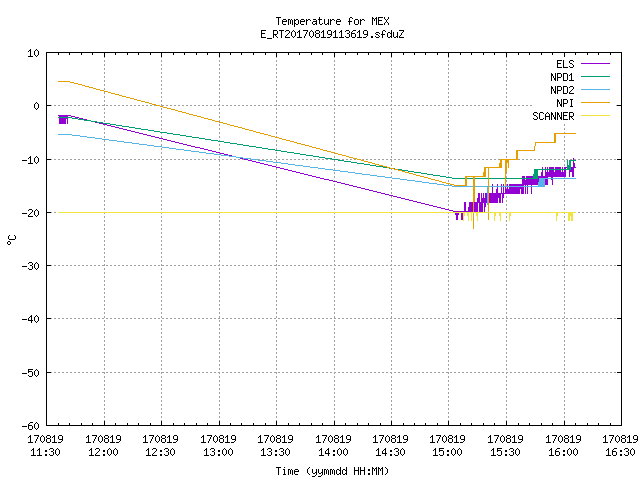Image resolution: width=640 pixels, height=480 pixels.
Task: Click the y-axis value -10
Action: [30, 160]
